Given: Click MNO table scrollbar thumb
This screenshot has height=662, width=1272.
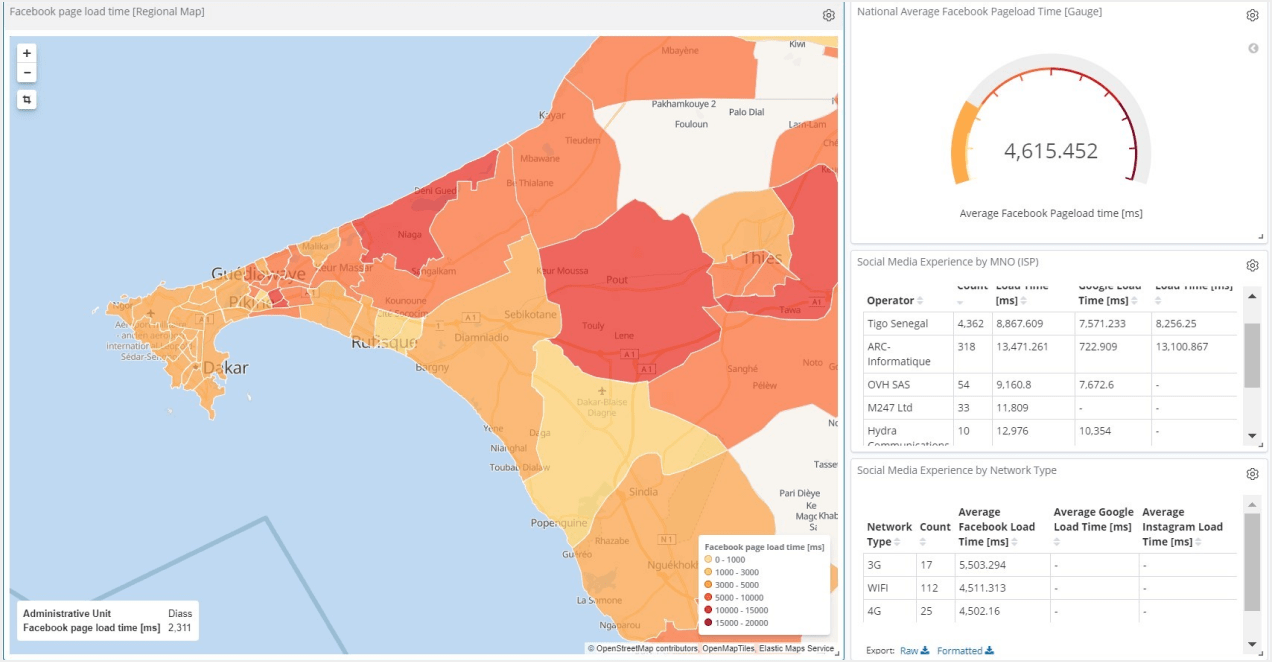Looking at the screenshot, I should [1253, 354].
